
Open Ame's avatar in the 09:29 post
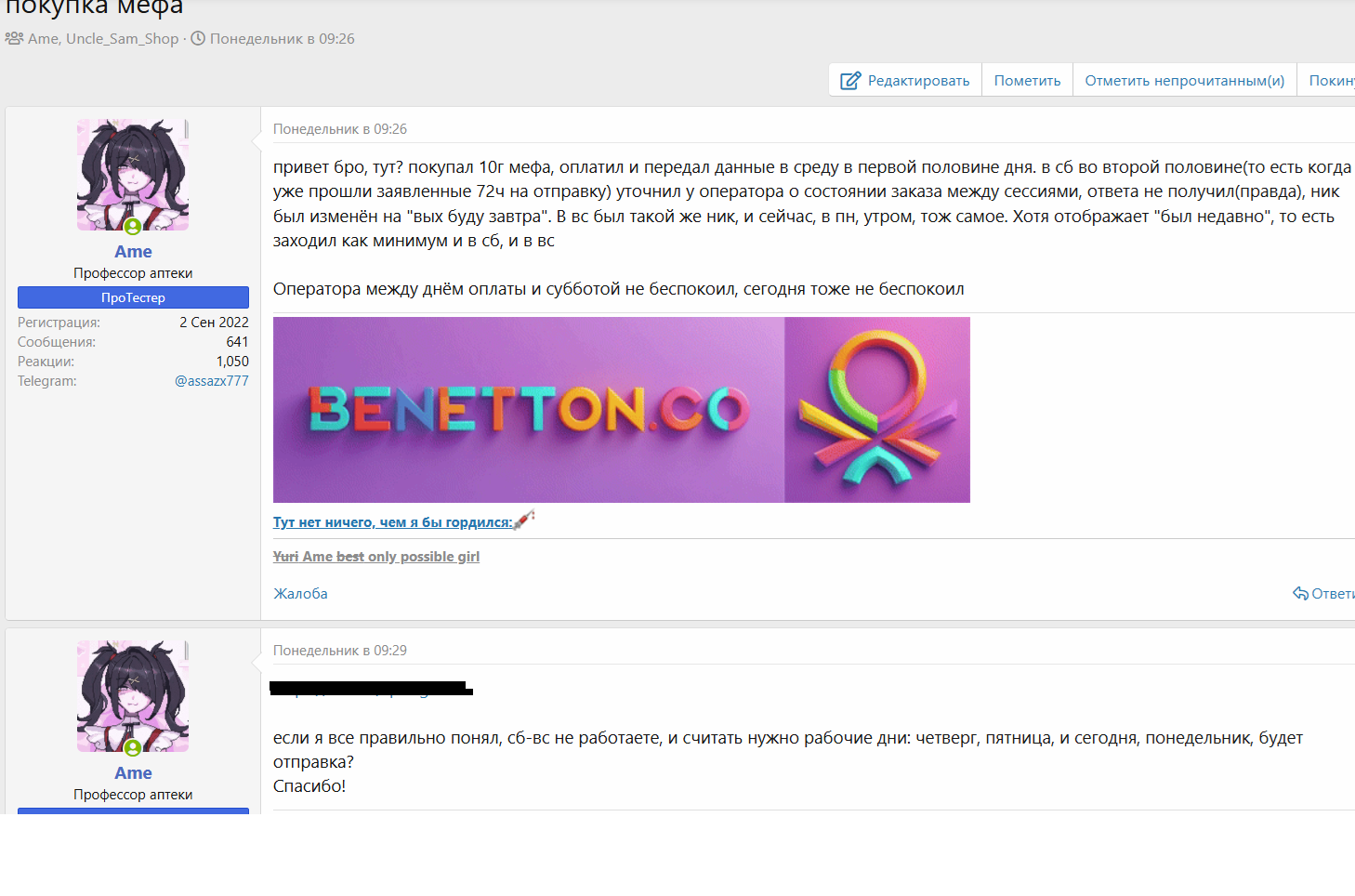pos(133,696)
